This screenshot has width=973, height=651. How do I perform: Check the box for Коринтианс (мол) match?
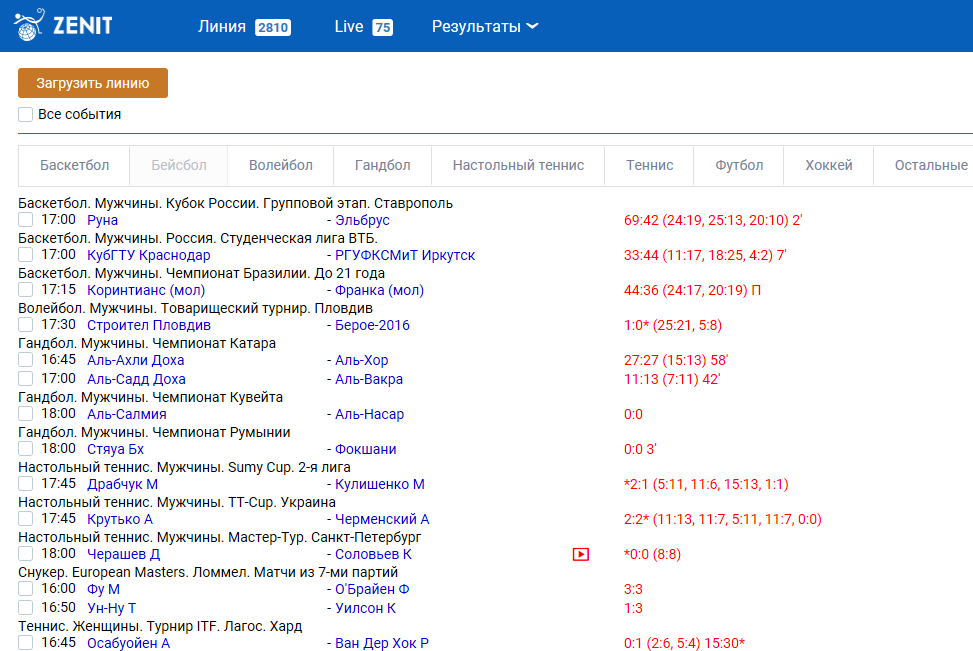(x=25, y=290)
